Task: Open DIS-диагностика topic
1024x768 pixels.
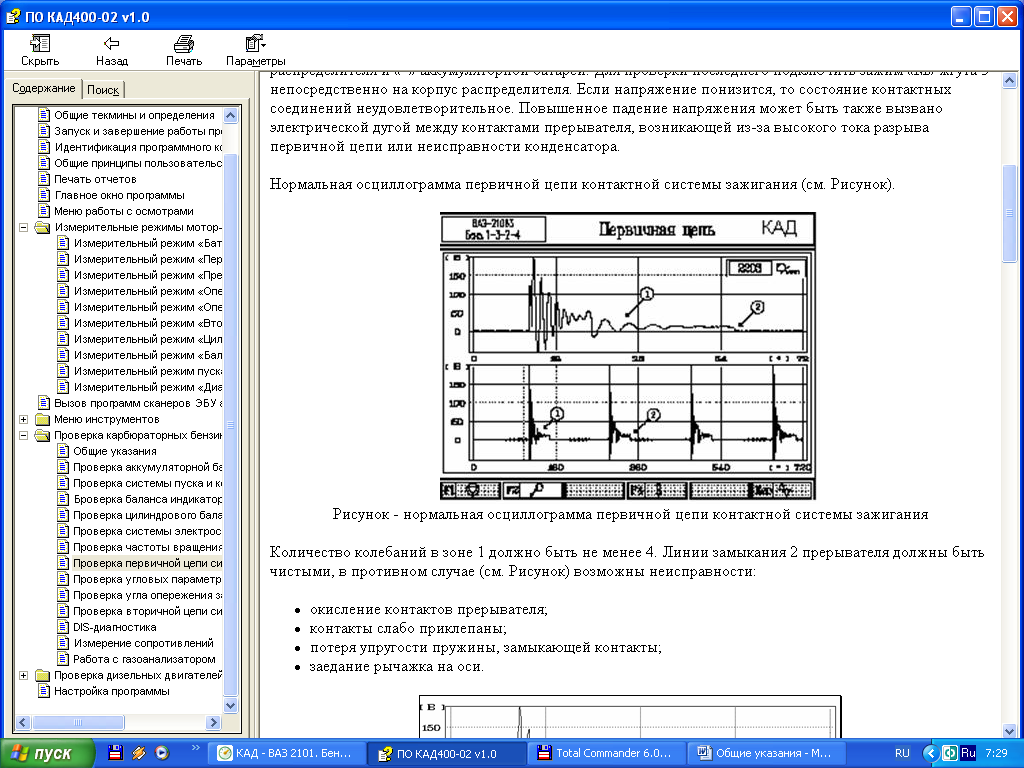Action: click(x=115, y=627)
